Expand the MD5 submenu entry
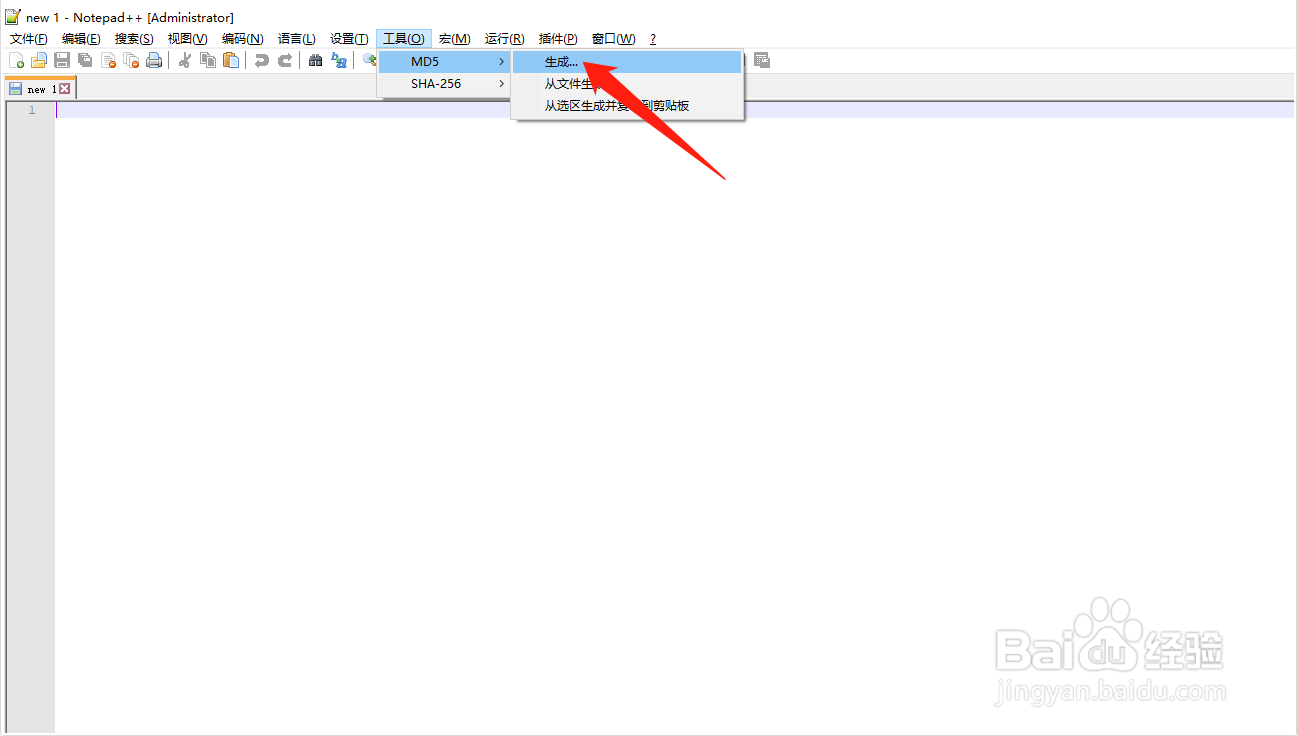Image resolution: width=1297 pixels, height=736 pixels. [444, 62]
